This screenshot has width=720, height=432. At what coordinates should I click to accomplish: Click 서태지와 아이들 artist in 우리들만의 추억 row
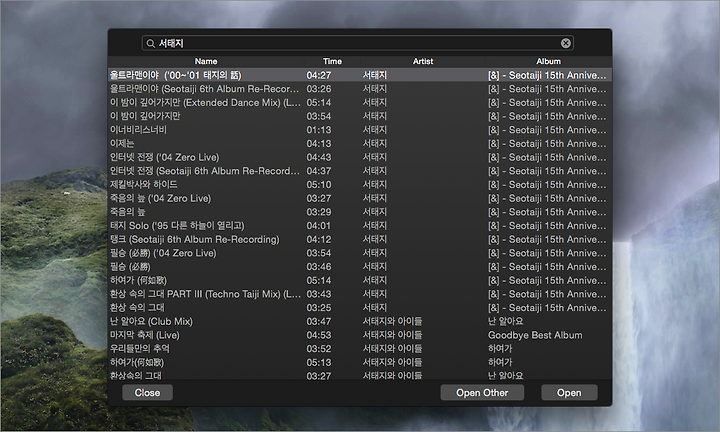pyautogui.click(x=392, y=348)
